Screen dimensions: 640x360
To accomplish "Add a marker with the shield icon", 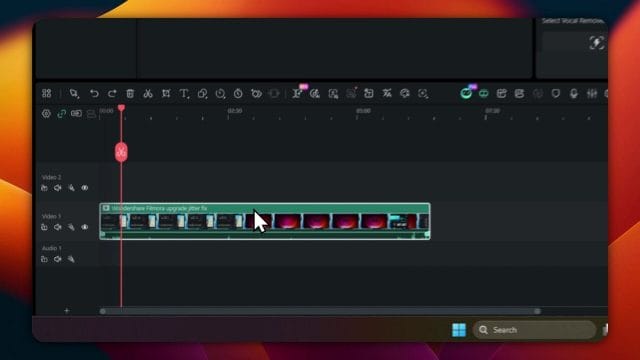I will click(556, 93).
